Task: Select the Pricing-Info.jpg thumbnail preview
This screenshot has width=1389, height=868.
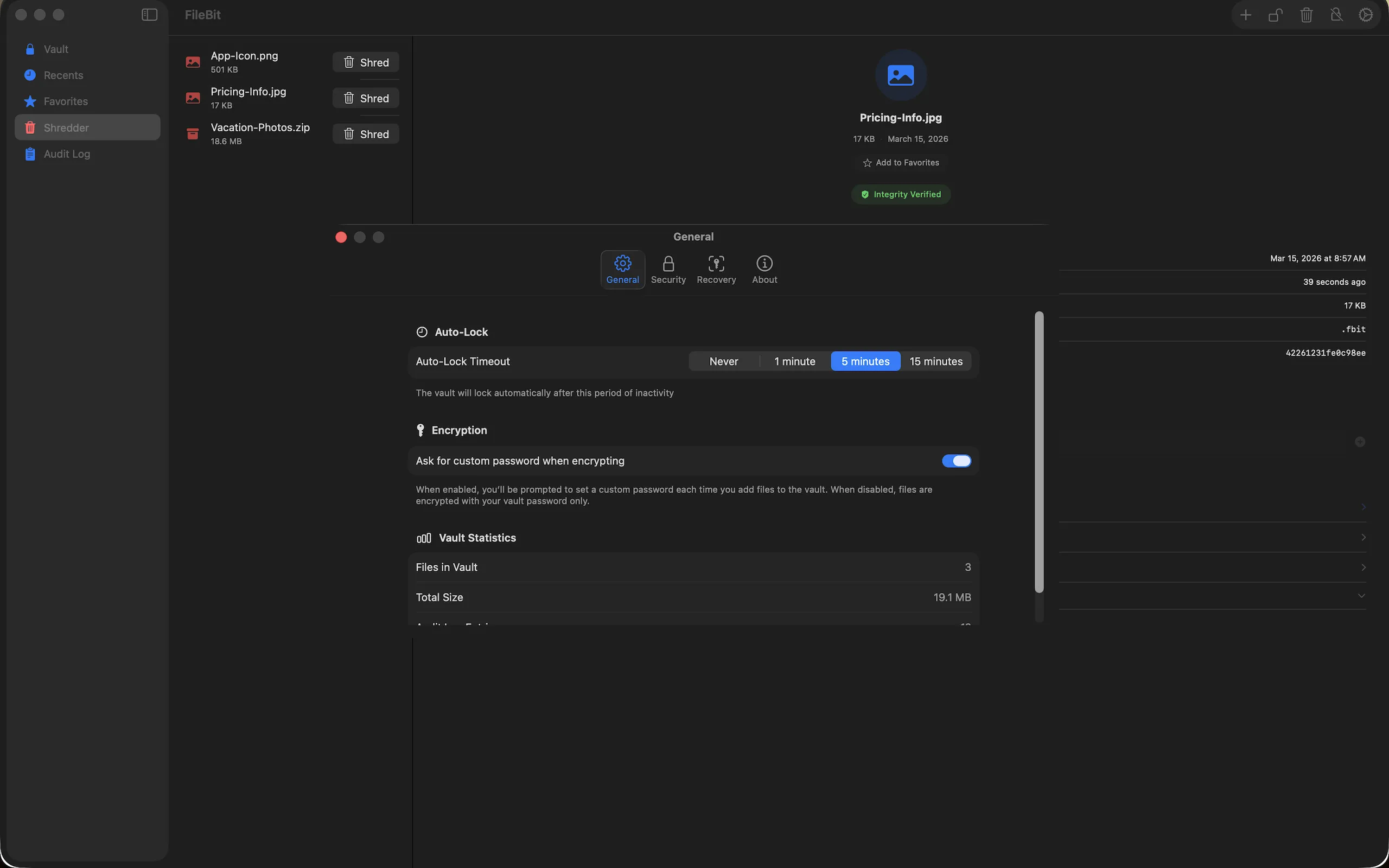Action: point(900,75)
